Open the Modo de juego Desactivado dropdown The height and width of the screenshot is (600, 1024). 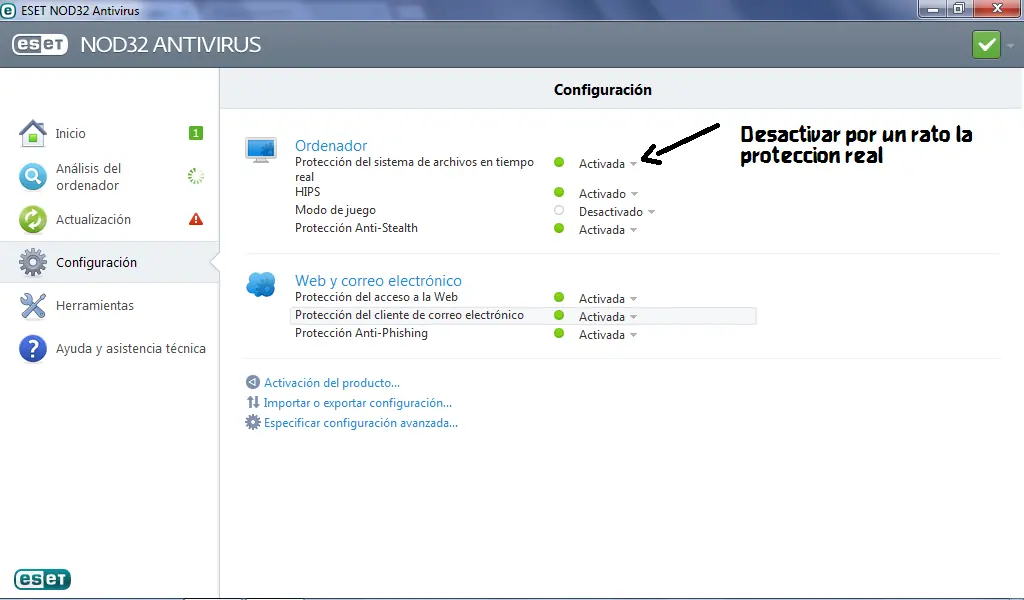[x=617, y=212]
